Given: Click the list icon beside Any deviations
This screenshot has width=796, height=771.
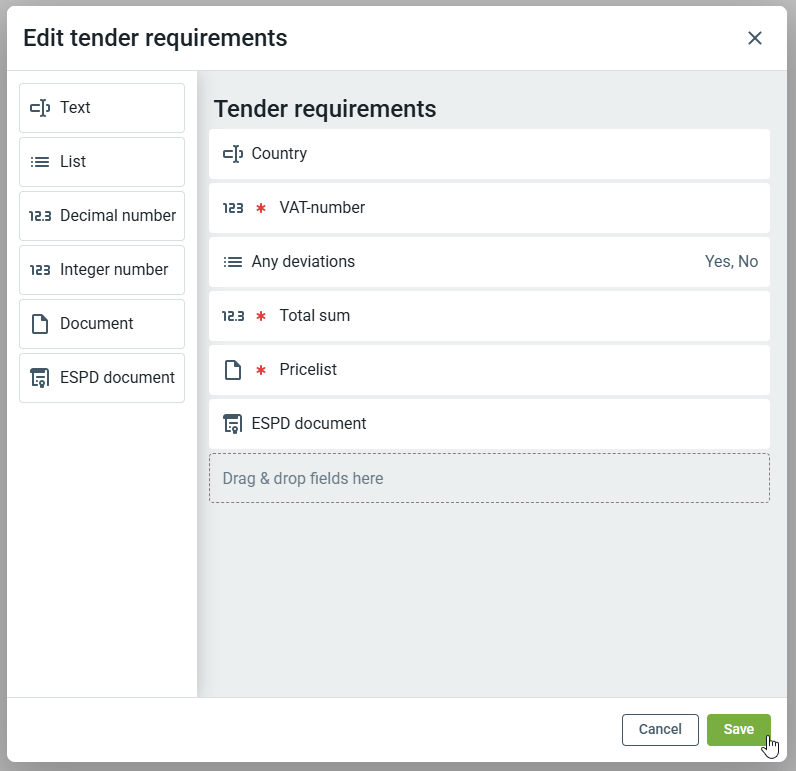Looking at the screenshot, I should (232, 262).
